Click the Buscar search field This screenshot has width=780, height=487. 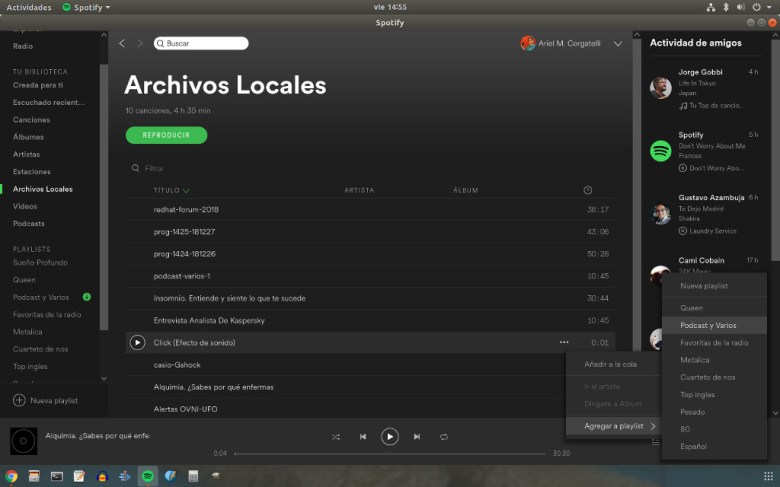coord(201,43)
